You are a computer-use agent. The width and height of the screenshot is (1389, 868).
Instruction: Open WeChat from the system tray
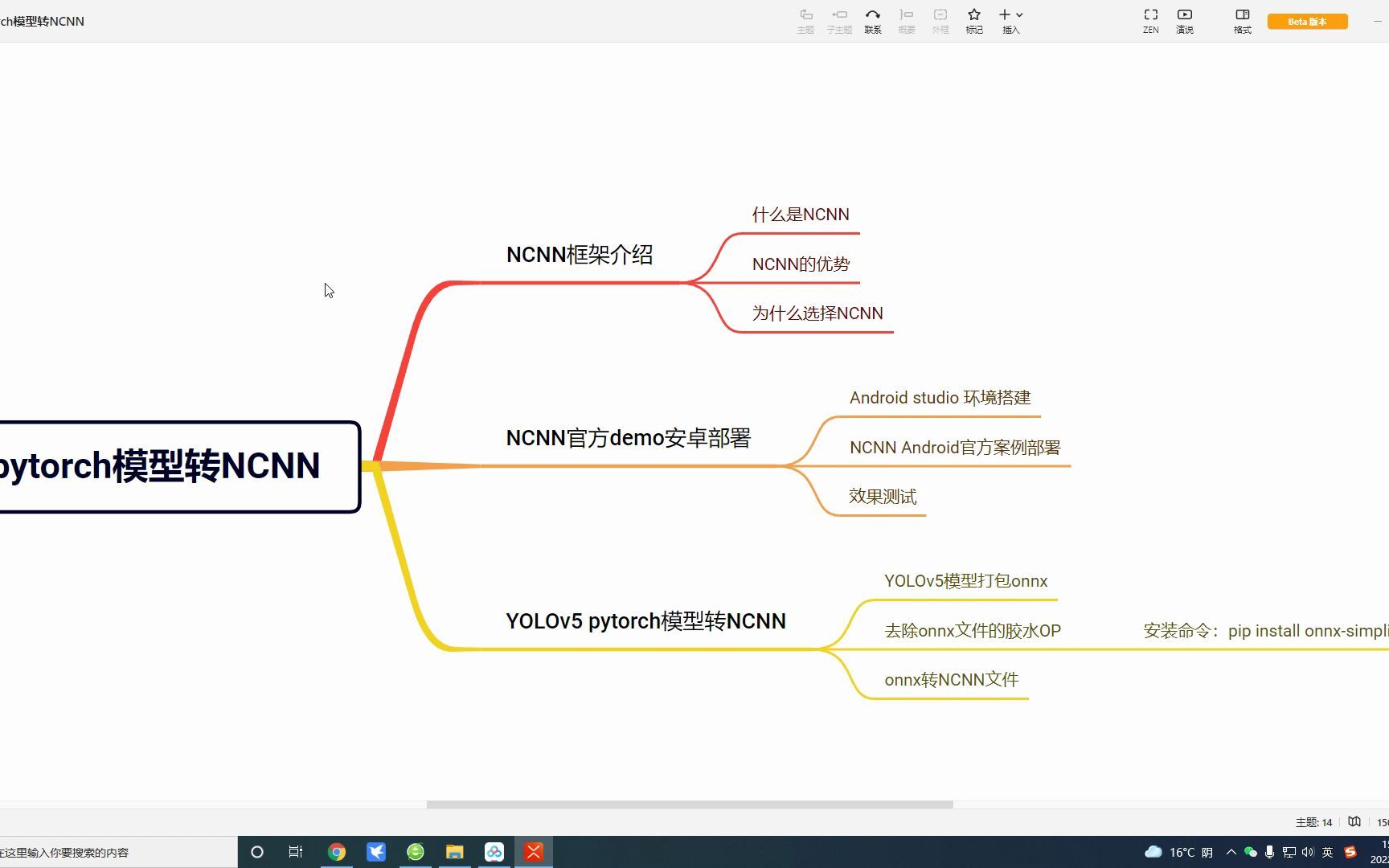[x=1251, y=852]
